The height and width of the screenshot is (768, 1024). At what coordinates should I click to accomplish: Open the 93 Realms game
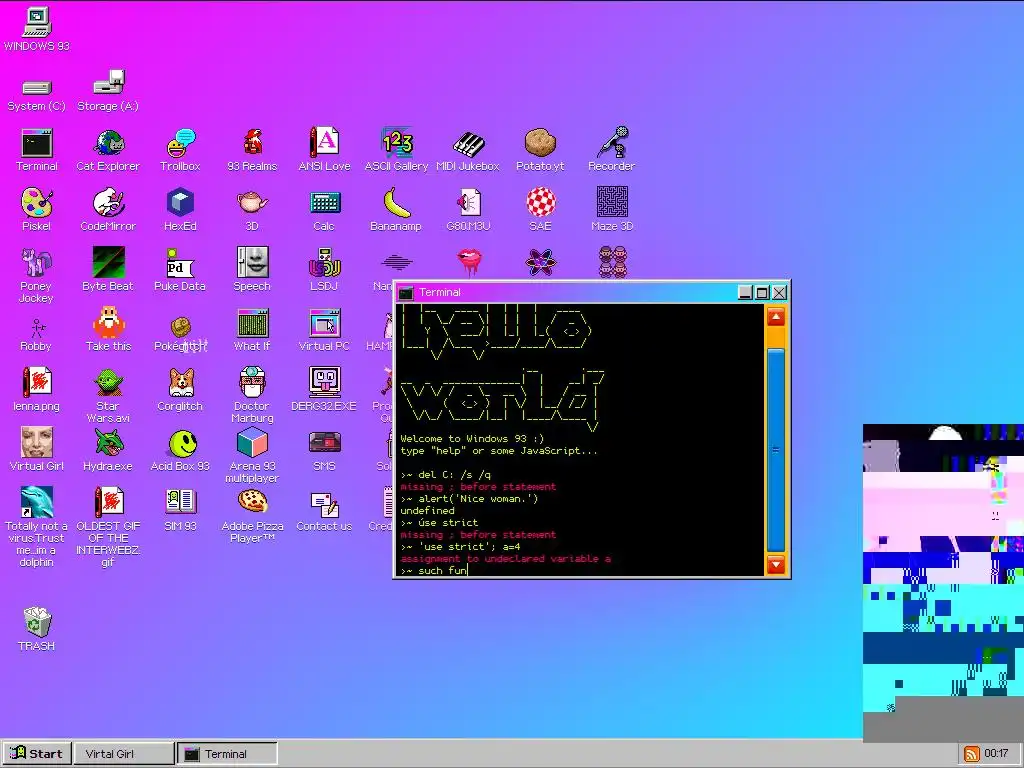click(252, 150)
